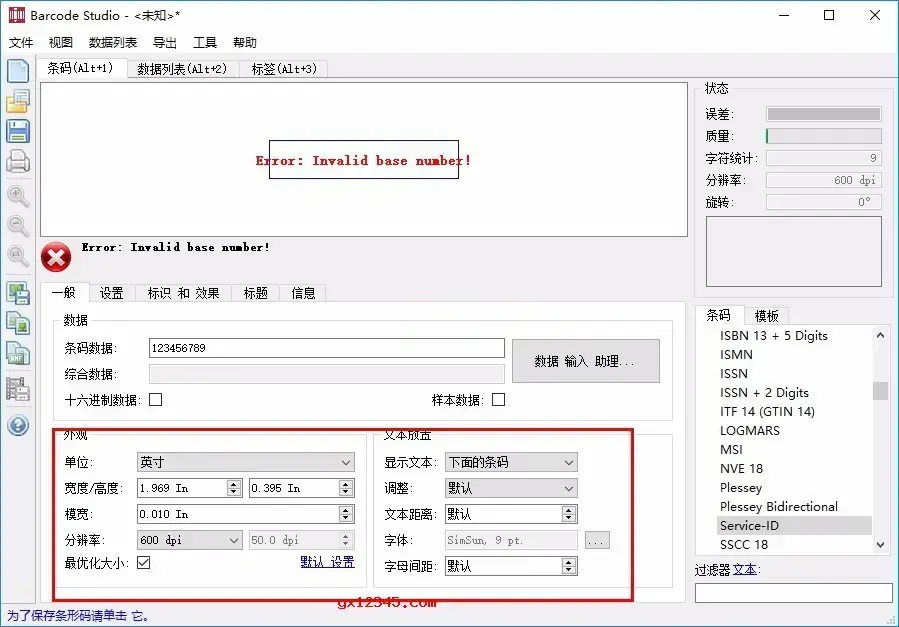Open the 工具 menu
The image size is (899, 627).
(205, 42)
